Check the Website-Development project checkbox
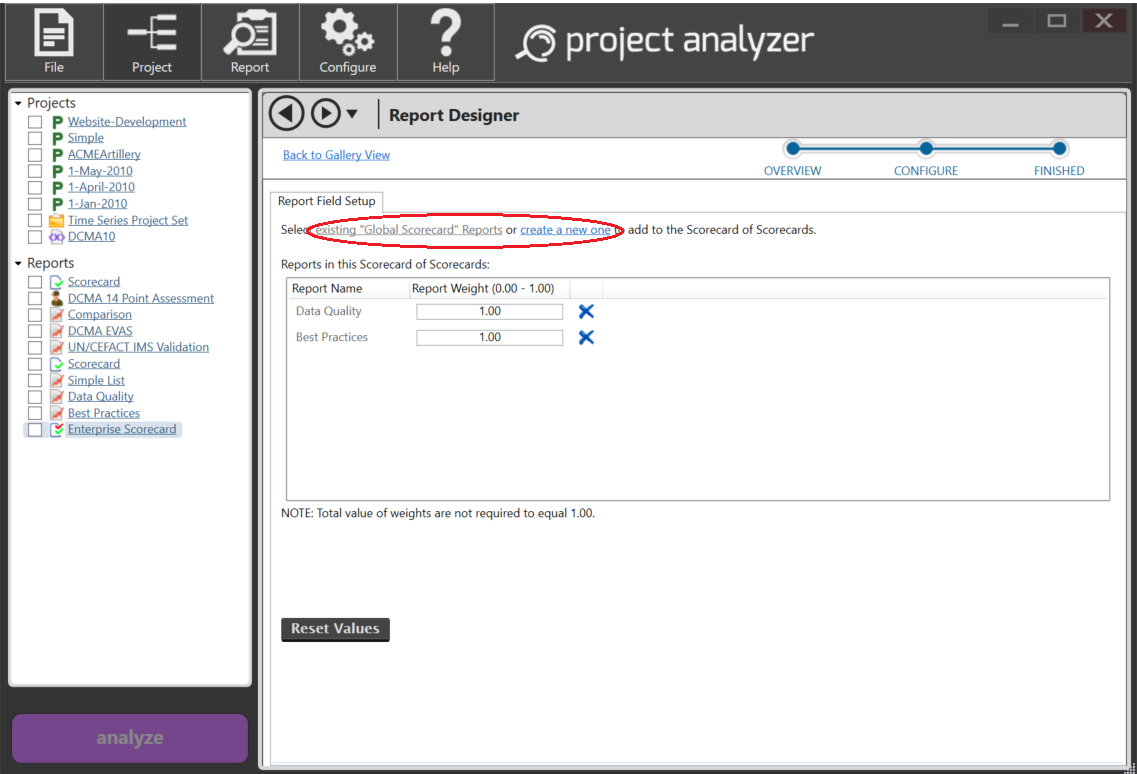The image size is (1137, 774). [35, 122]
